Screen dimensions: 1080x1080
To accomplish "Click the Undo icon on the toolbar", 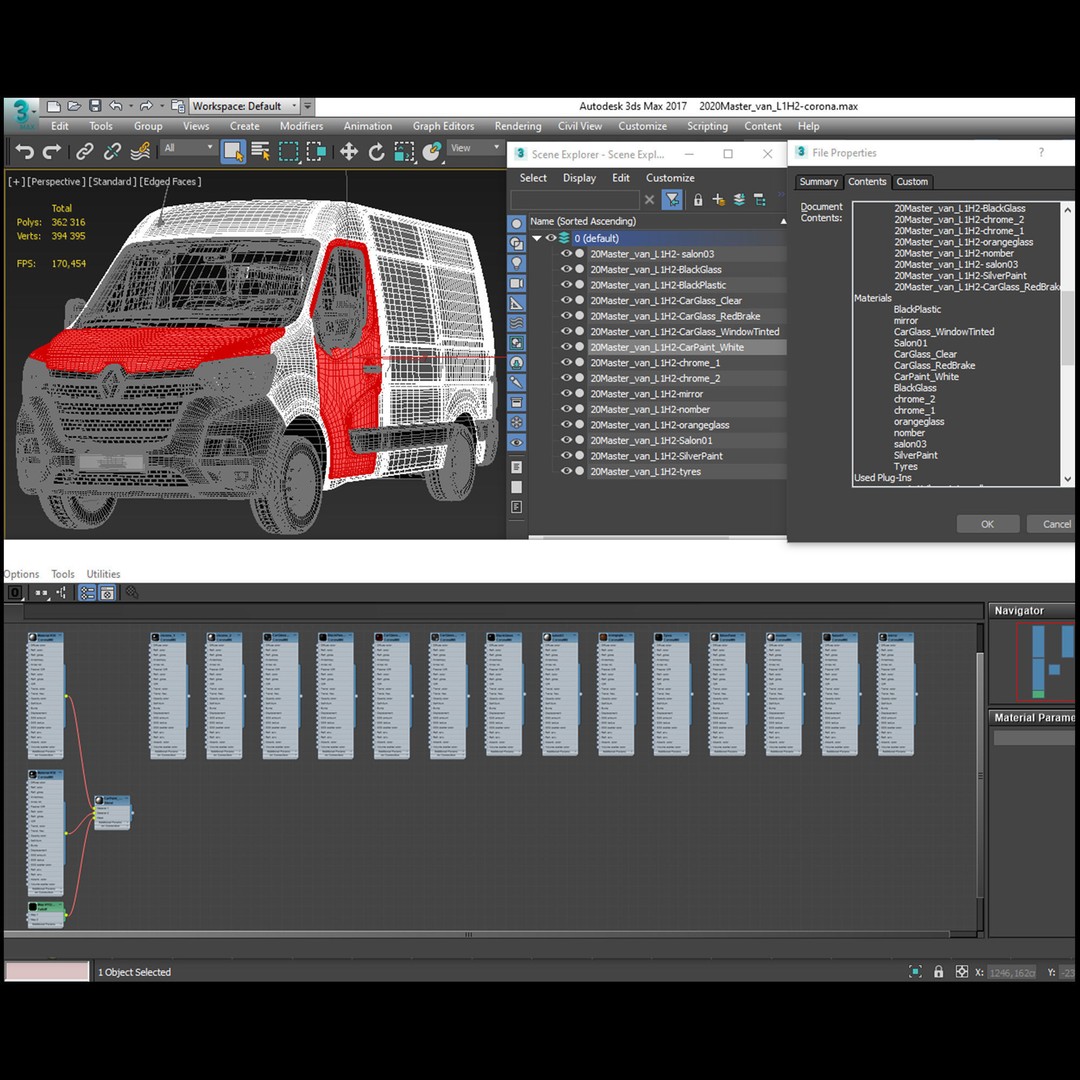I will click(24, 151).
